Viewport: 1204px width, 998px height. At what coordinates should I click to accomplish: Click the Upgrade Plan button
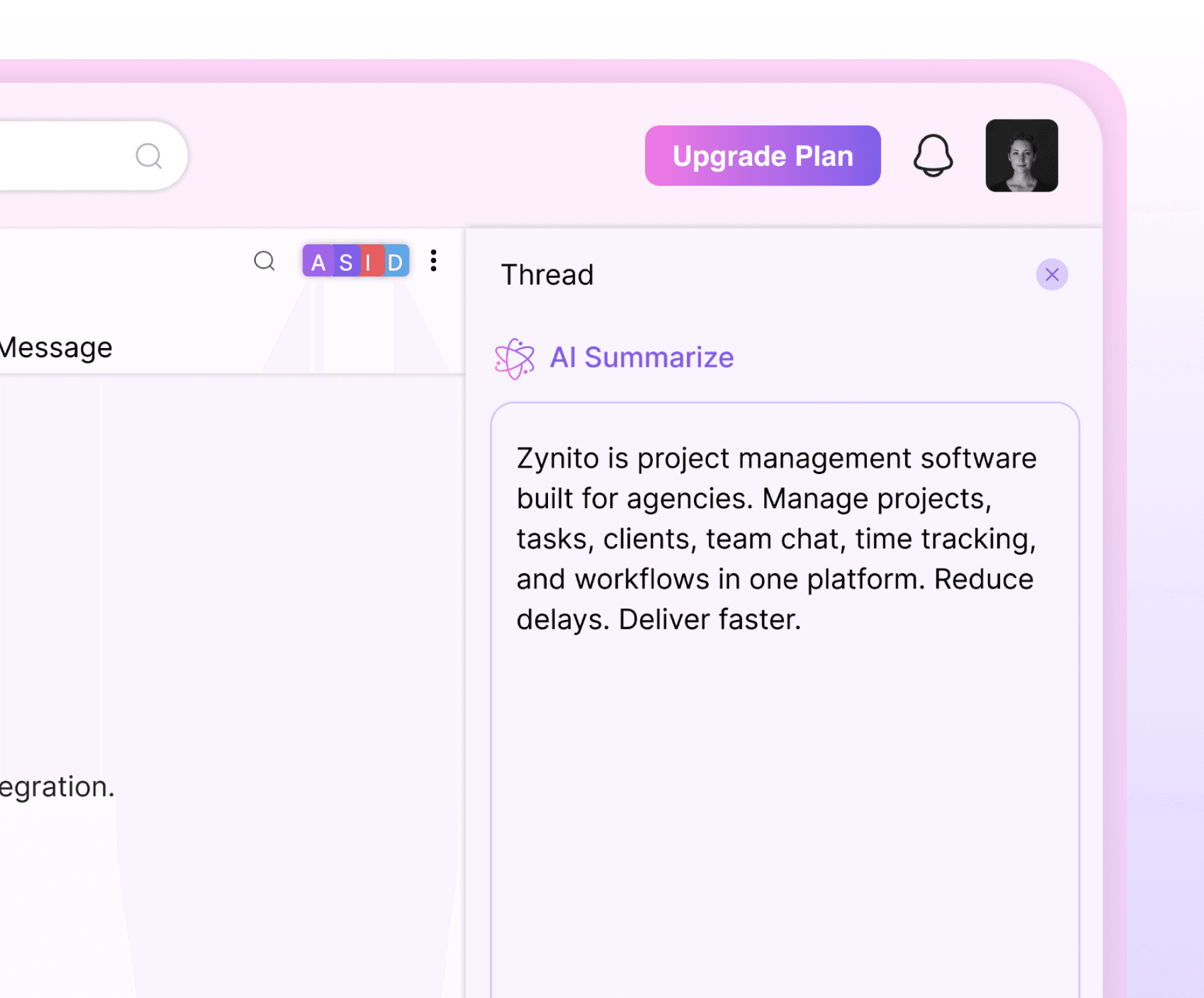click(x=763, y=156)
